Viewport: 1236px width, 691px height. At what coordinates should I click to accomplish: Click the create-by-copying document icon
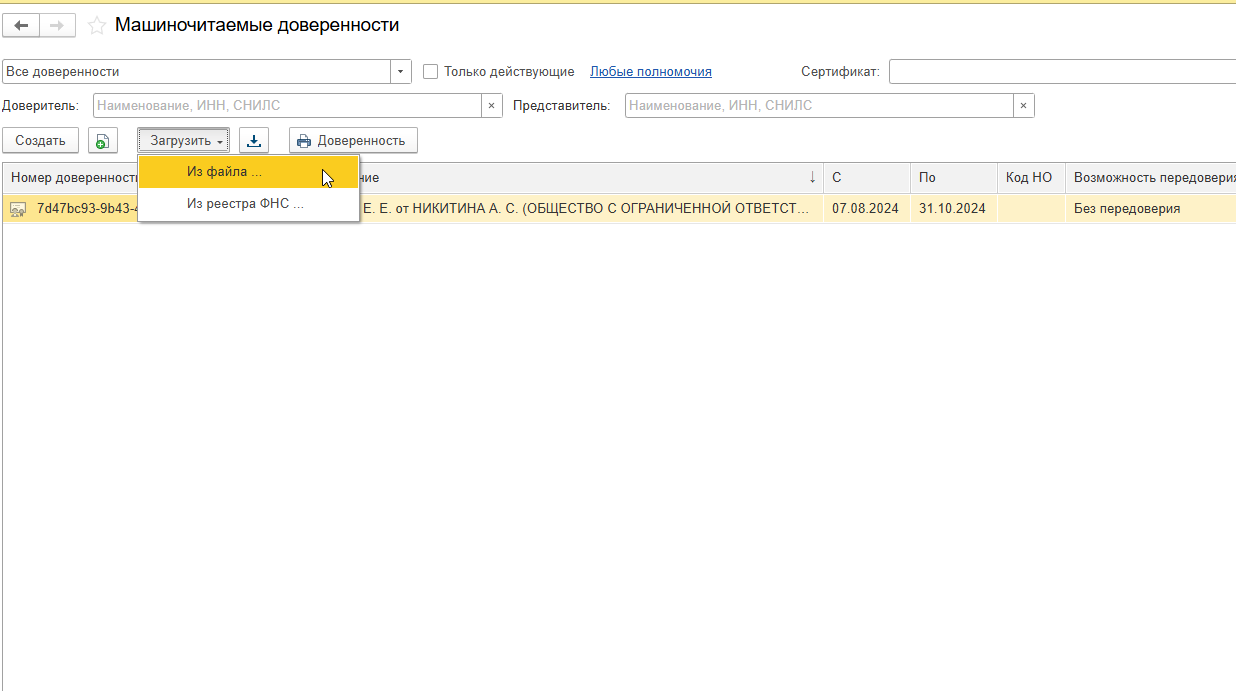point(102,141)
